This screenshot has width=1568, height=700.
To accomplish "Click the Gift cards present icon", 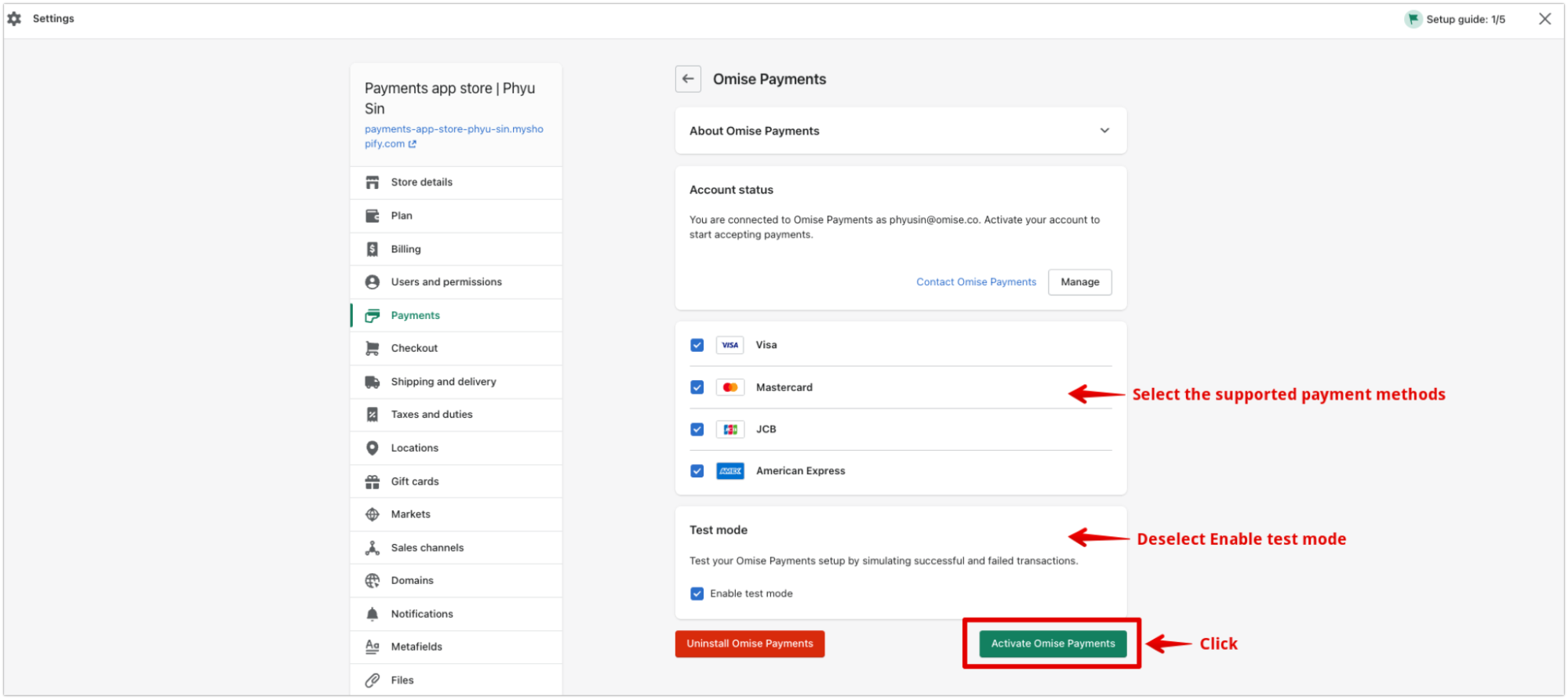I will coord(372,482).
